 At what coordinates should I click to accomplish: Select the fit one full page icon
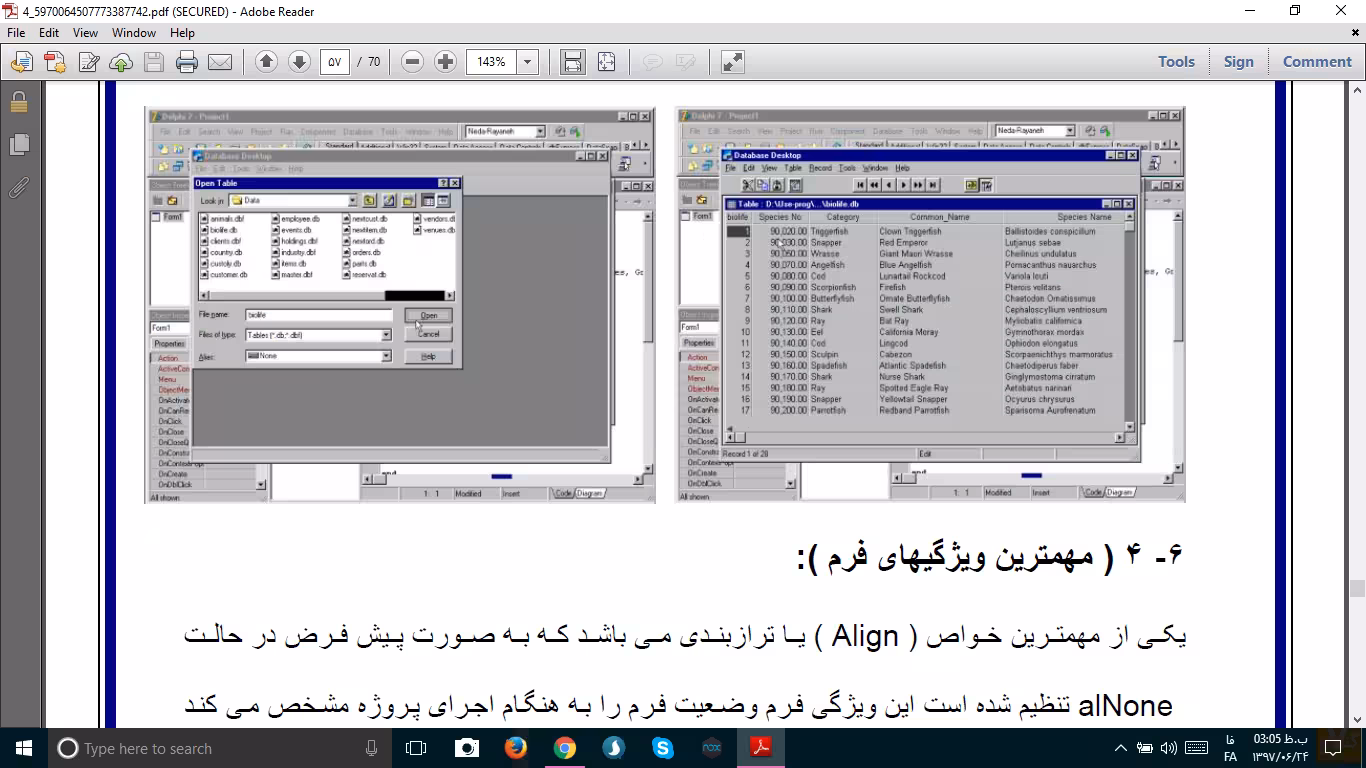(x=606, y=62)
